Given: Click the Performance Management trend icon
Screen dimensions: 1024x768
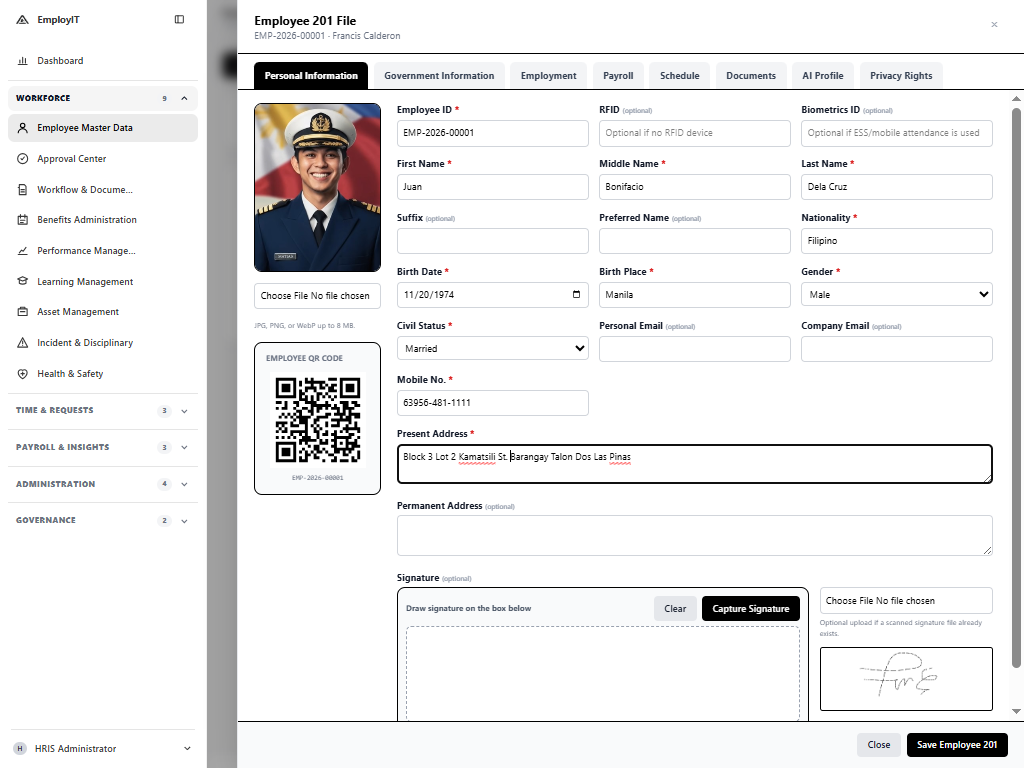Looking at the screenshot, I should (x=22, y=251).
